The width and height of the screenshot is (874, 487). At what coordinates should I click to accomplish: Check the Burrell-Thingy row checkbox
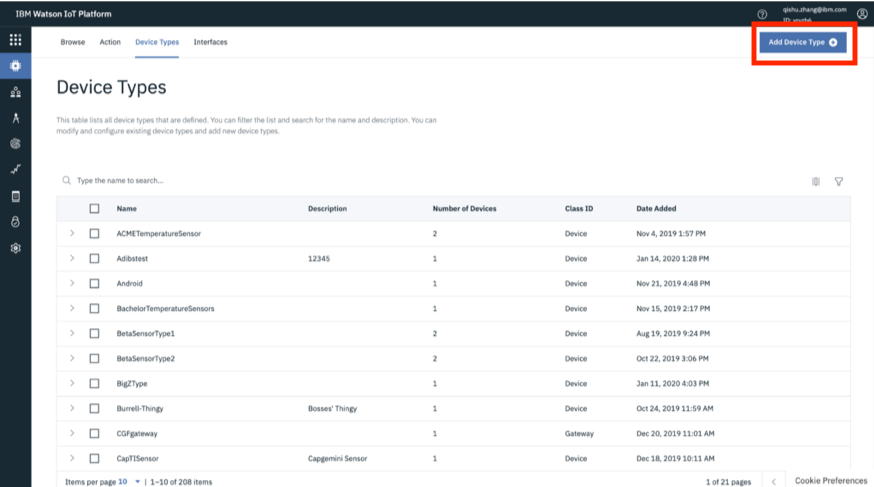(94, 408)
